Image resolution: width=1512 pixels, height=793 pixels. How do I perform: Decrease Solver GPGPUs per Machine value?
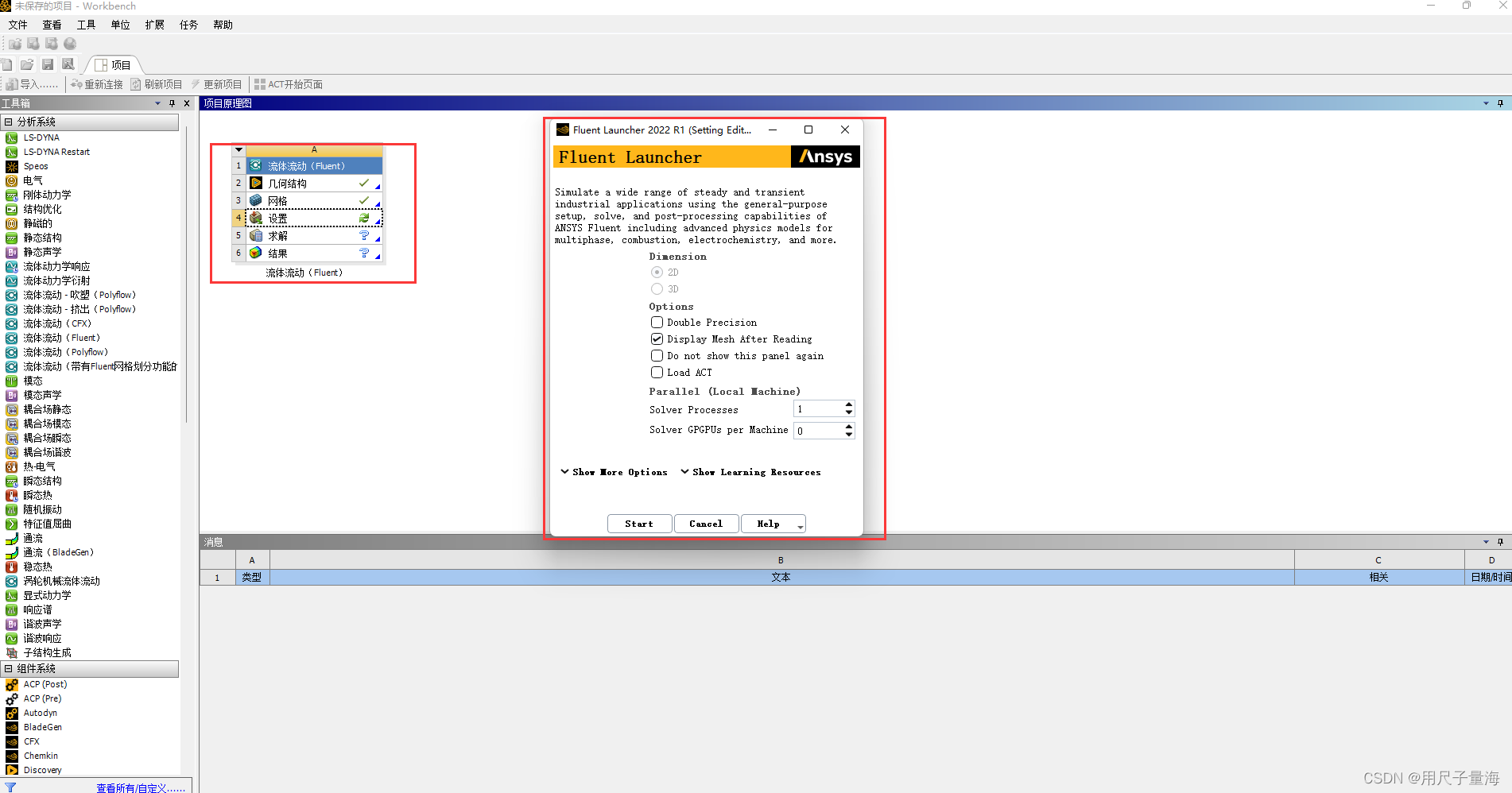[x=849, y=434]
